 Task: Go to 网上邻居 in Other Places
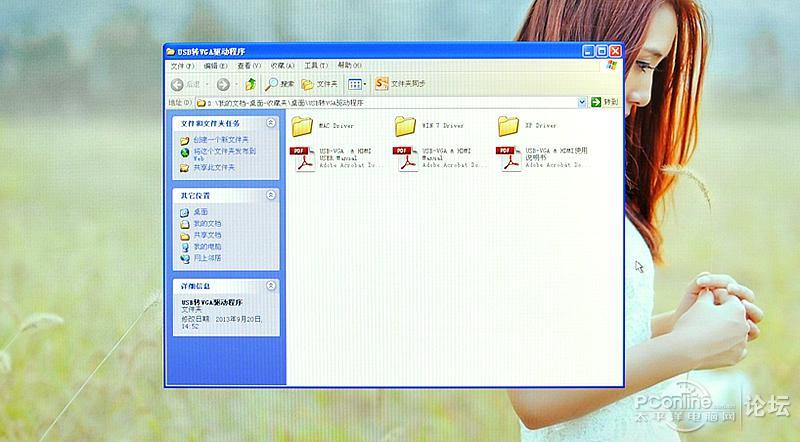pyautogui.click(x=207, y=258)
